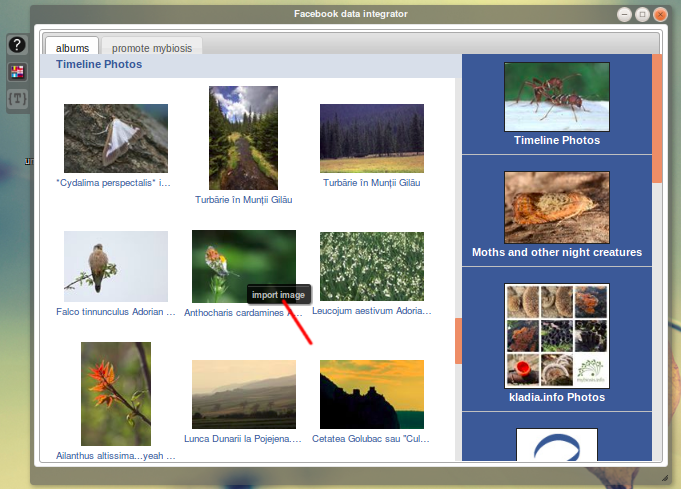
Task: Open the Timeline Photos album with ants
Action: (556, 96)
